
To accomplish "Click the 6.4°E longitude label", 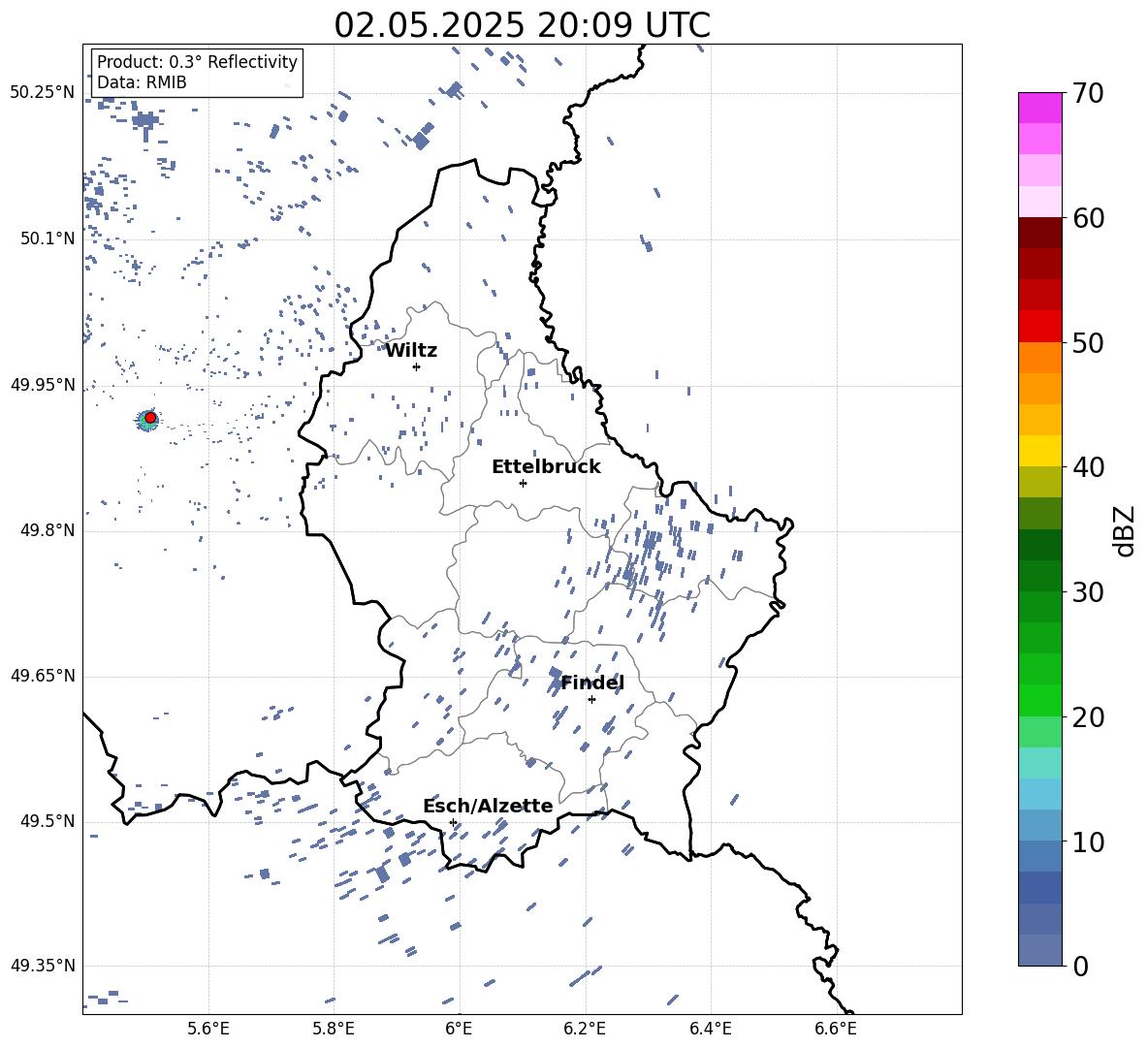I will [x=710, y=1029].
